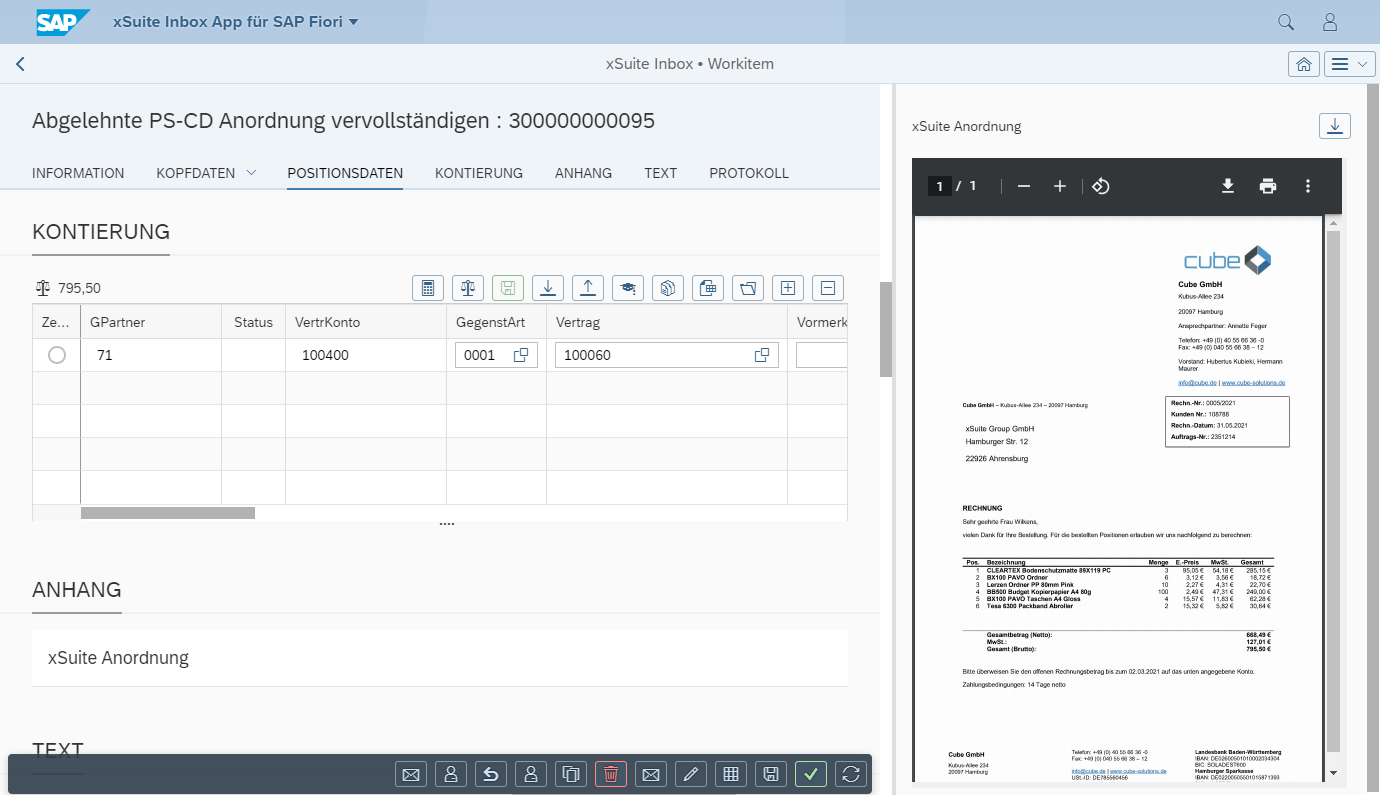Add a row with the plus icon
1380x795 pixels.
click(x=788, y=288)
